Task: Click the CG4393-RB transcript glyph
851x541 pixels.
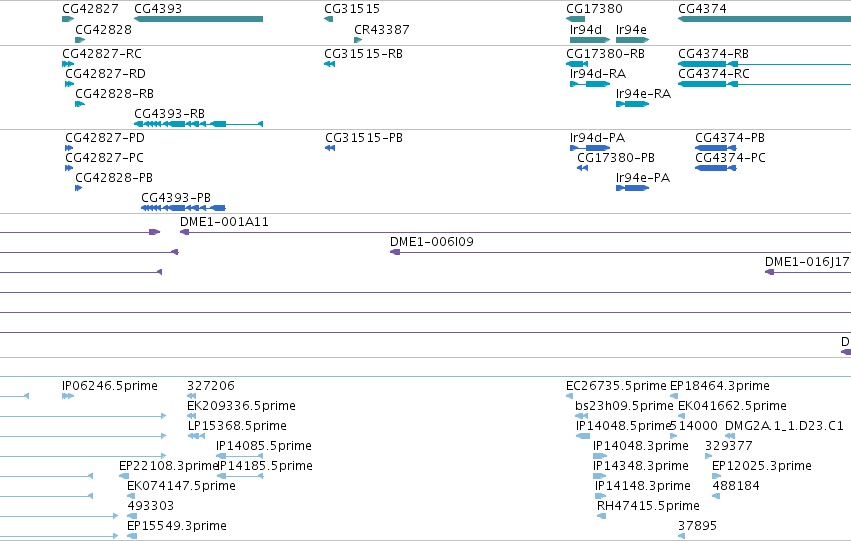Action: coord(199,124)
